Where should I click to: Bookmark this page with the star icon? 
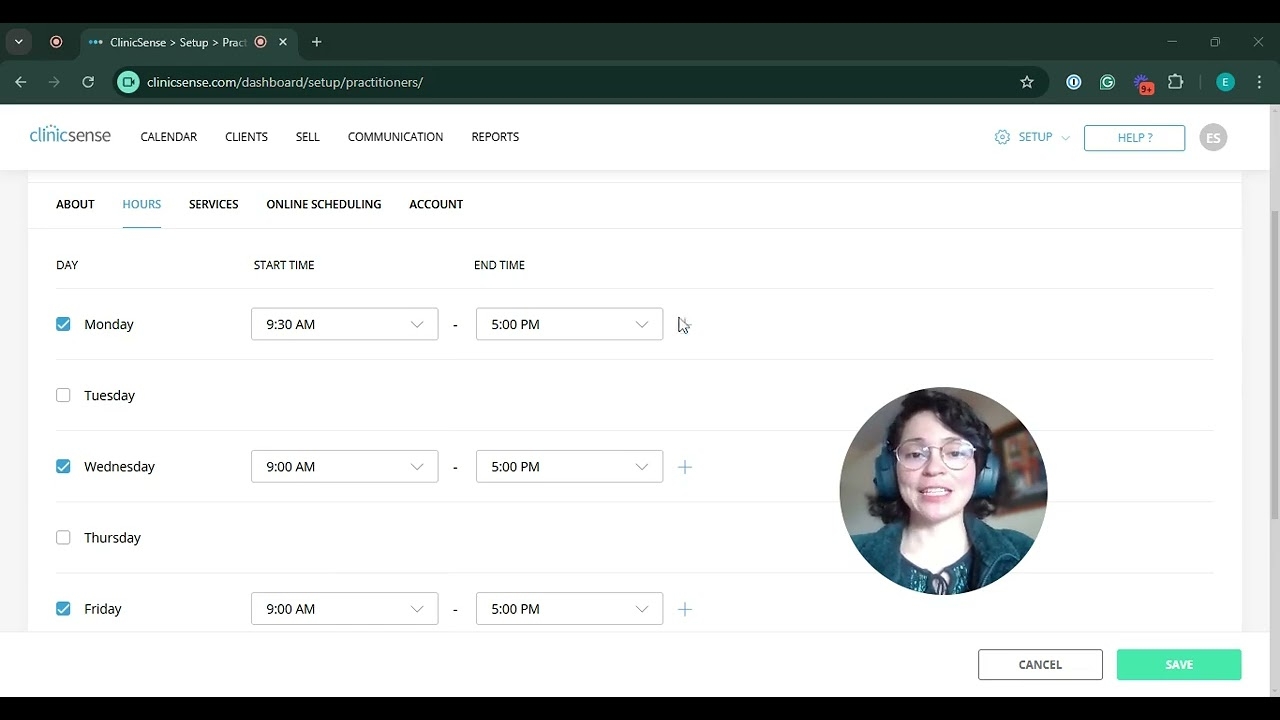tap(1026, 82)
